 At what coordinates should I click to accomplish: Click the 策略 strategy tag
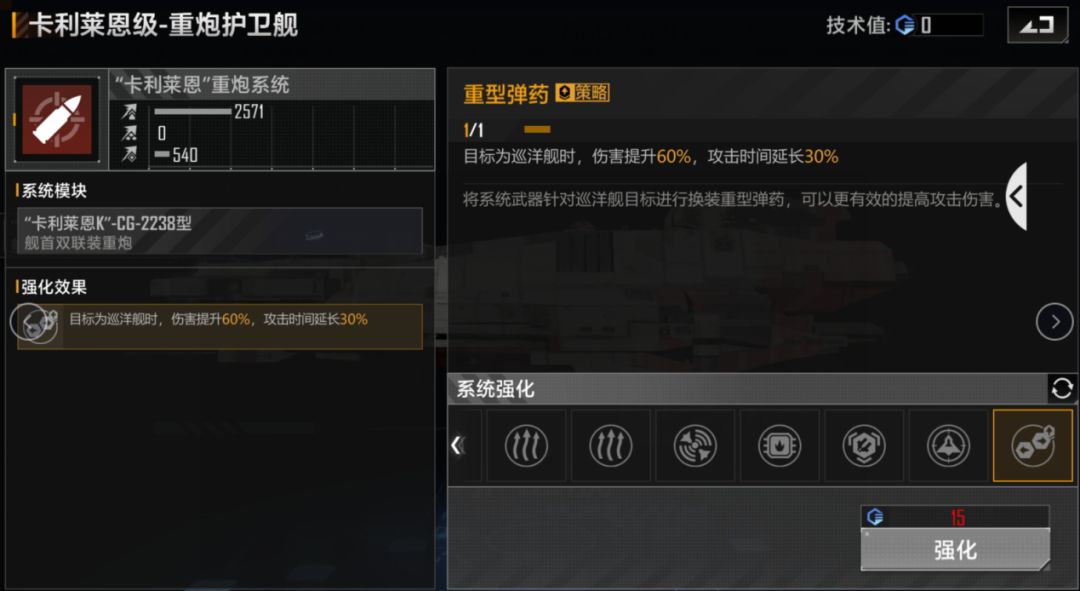583,92
